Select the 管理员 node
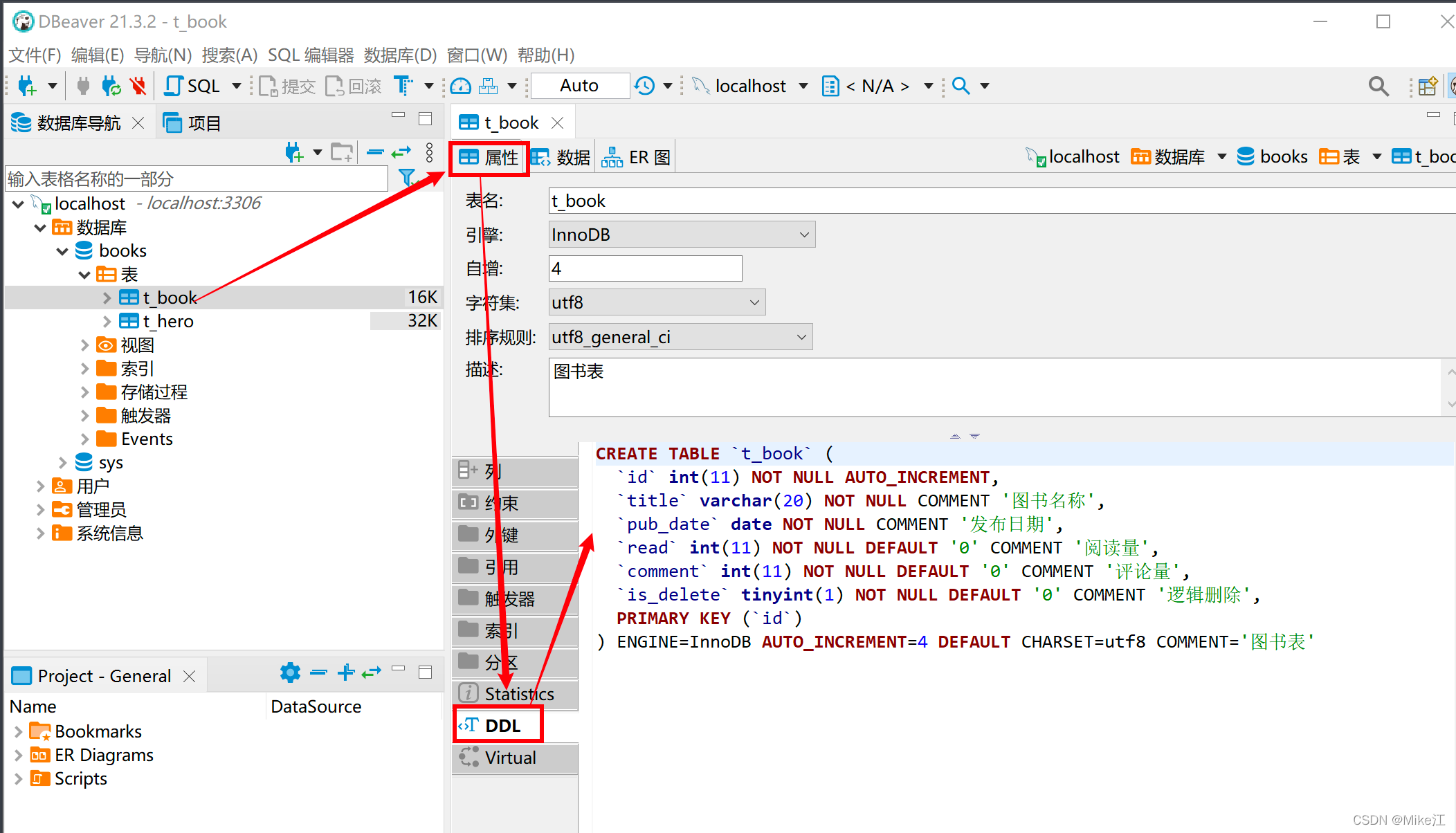 click(x=90, y=510)
